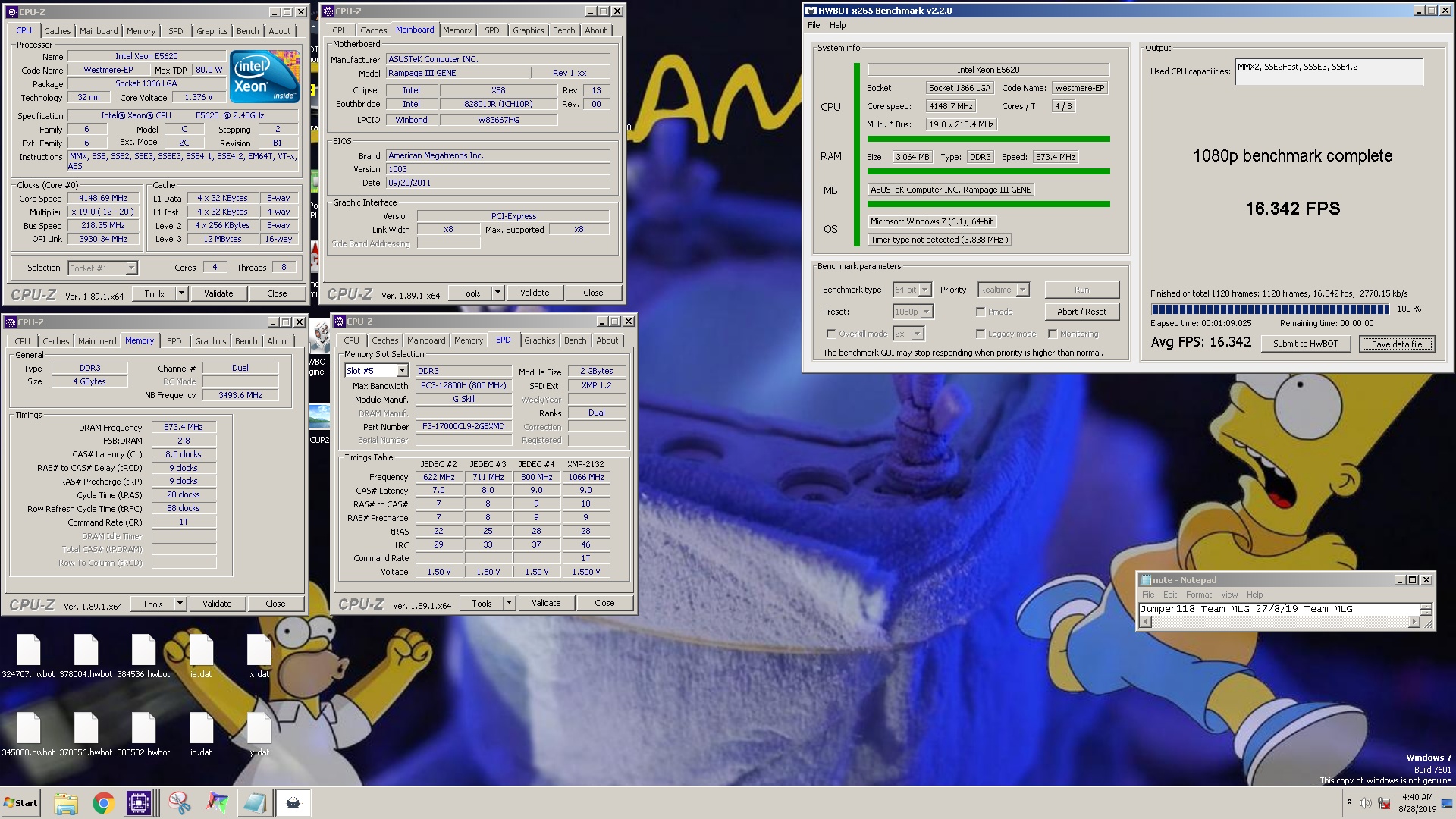
Task: Click Close in the SPD CPU-Z window
Action: (604, 603)
